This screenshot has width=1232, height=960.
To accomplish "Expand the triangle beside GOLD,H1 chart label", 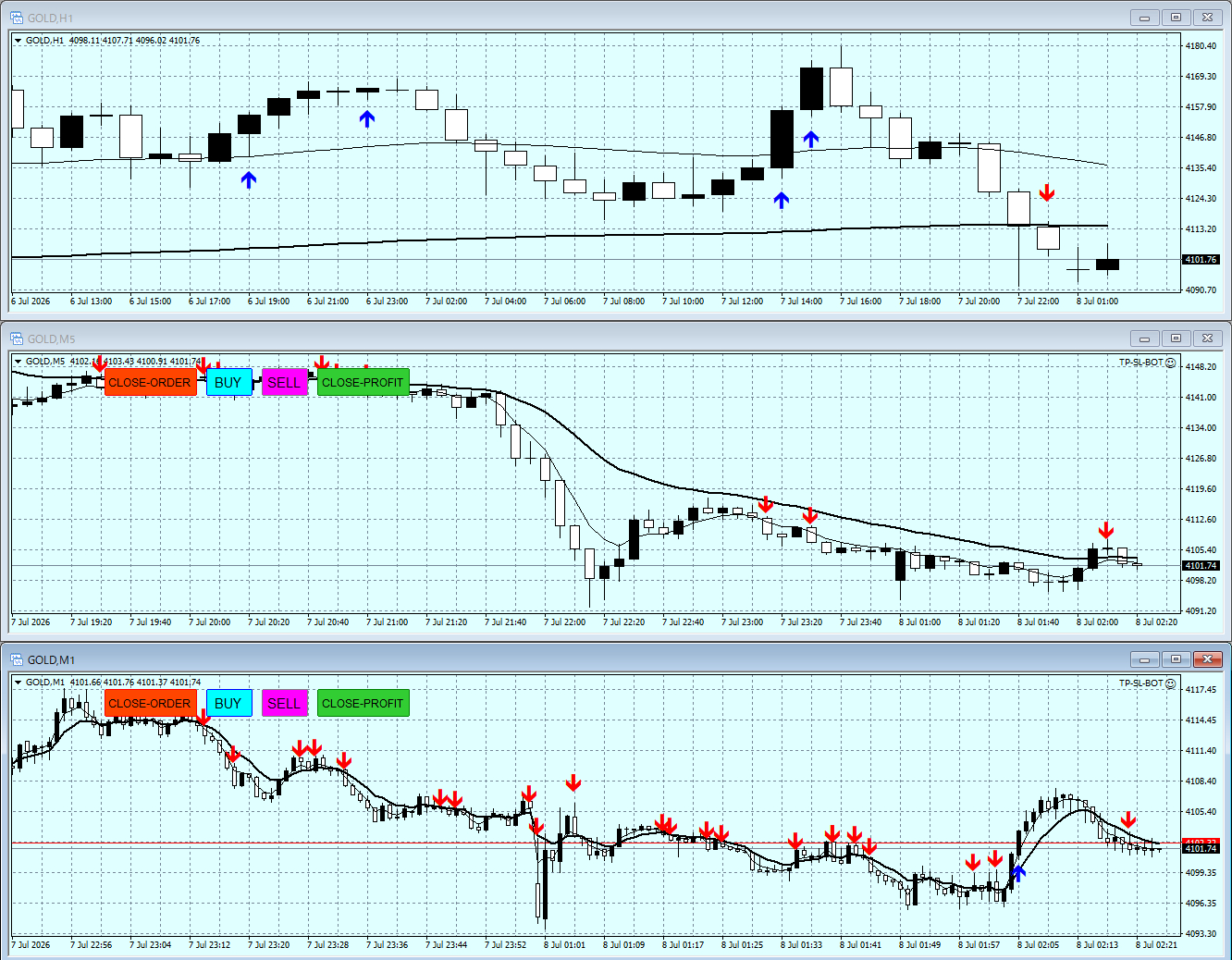I will pos(18,41).
